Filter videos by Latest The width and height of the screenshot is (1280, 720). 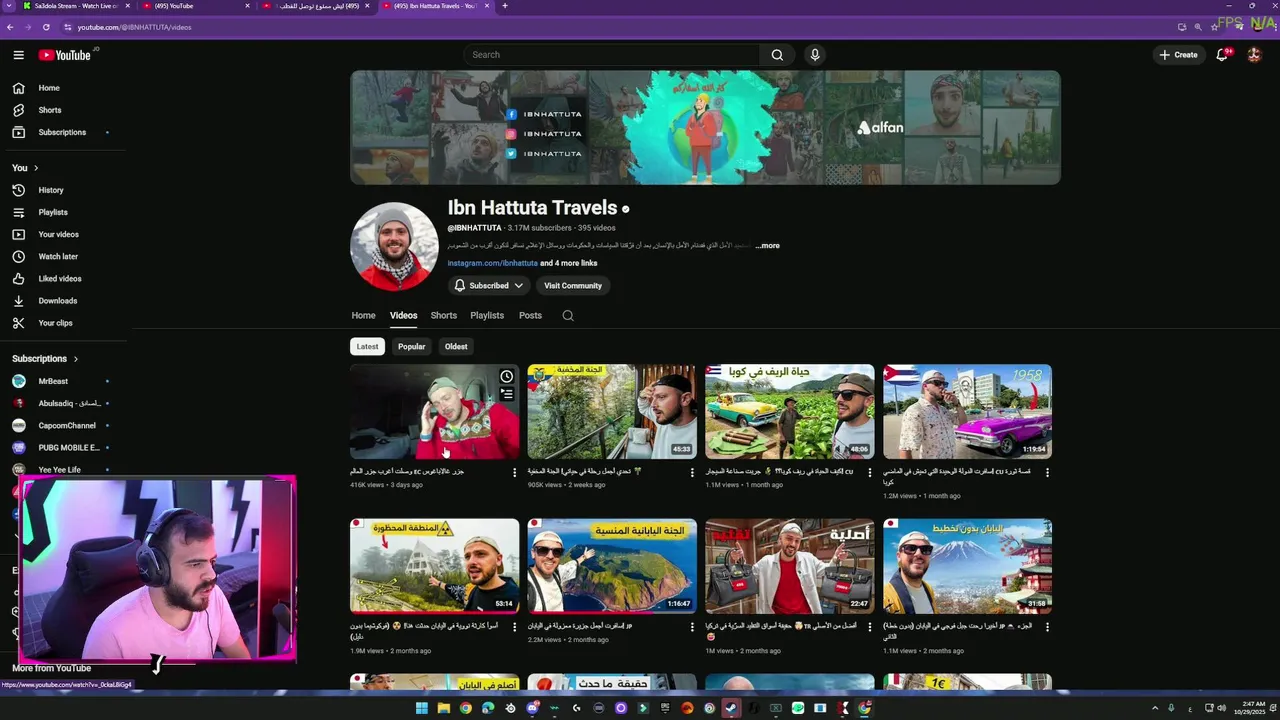coord(367,347)
